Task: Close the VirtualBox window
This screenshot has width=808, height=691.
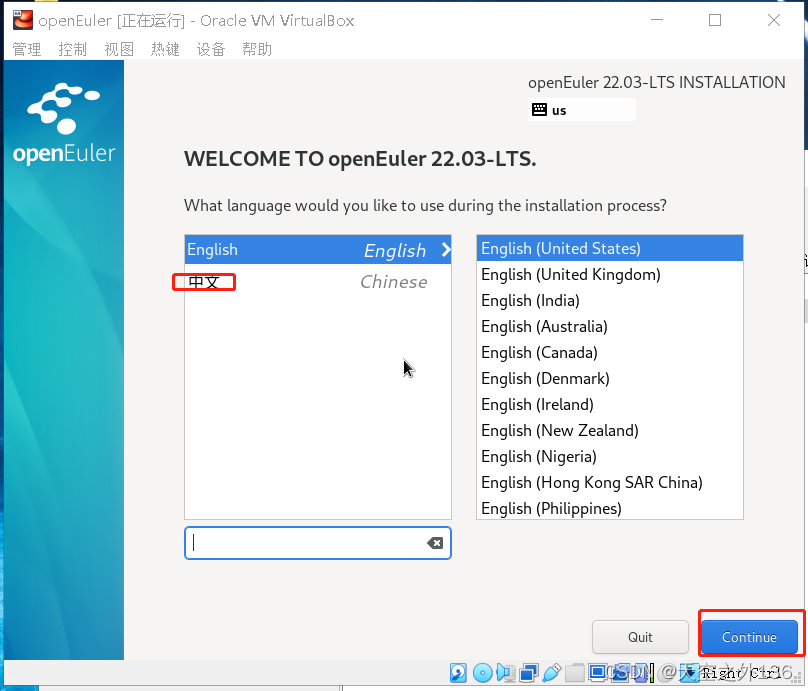Action: 773,20
